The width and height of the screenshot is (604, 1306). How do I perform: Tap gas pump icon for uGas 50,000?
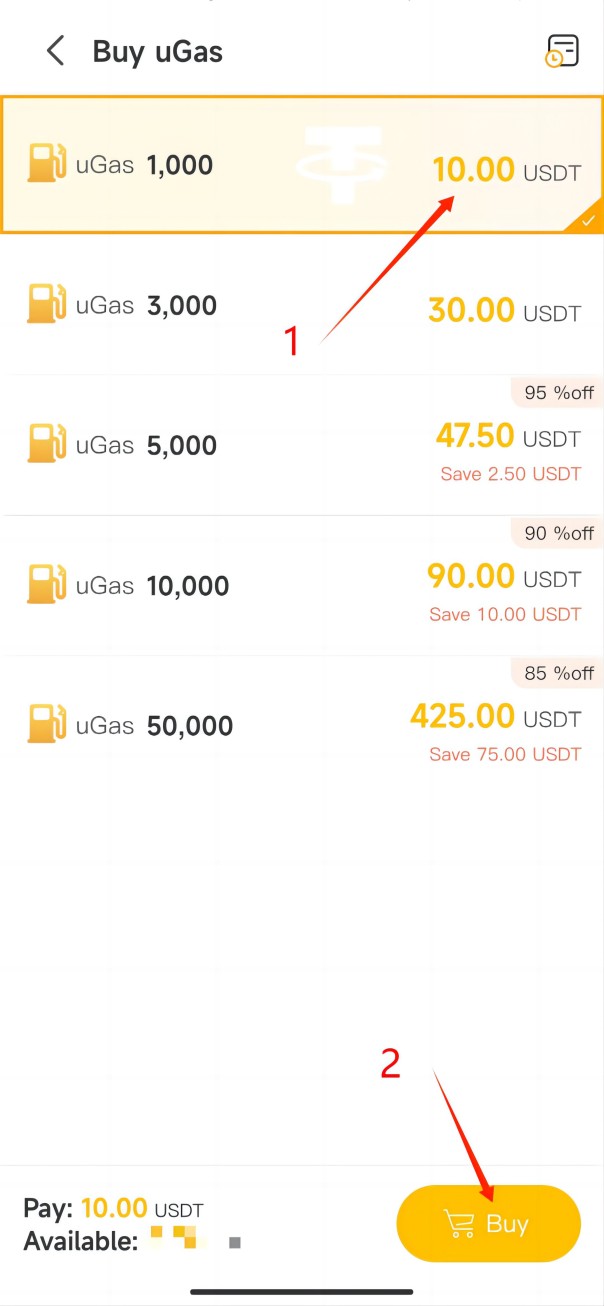(x=47, y=724)
